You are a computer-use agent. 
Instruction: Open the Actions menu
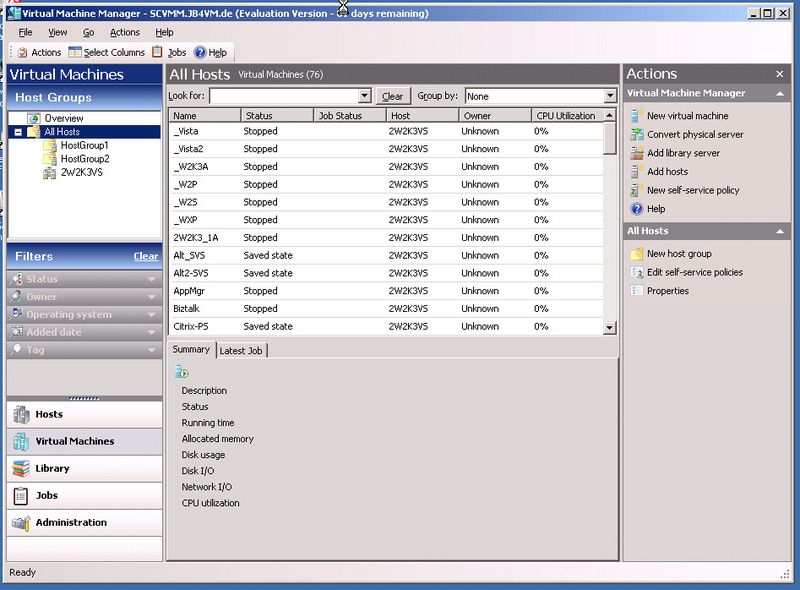coord(124,32)
